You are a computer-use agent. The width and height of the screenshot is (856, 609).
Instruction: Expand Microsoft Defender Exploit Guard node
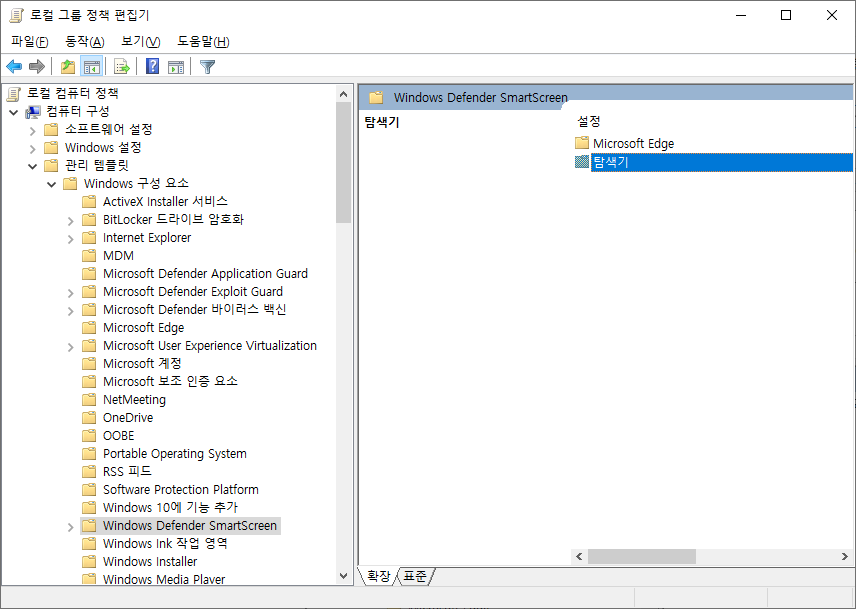tap(70, 292)
